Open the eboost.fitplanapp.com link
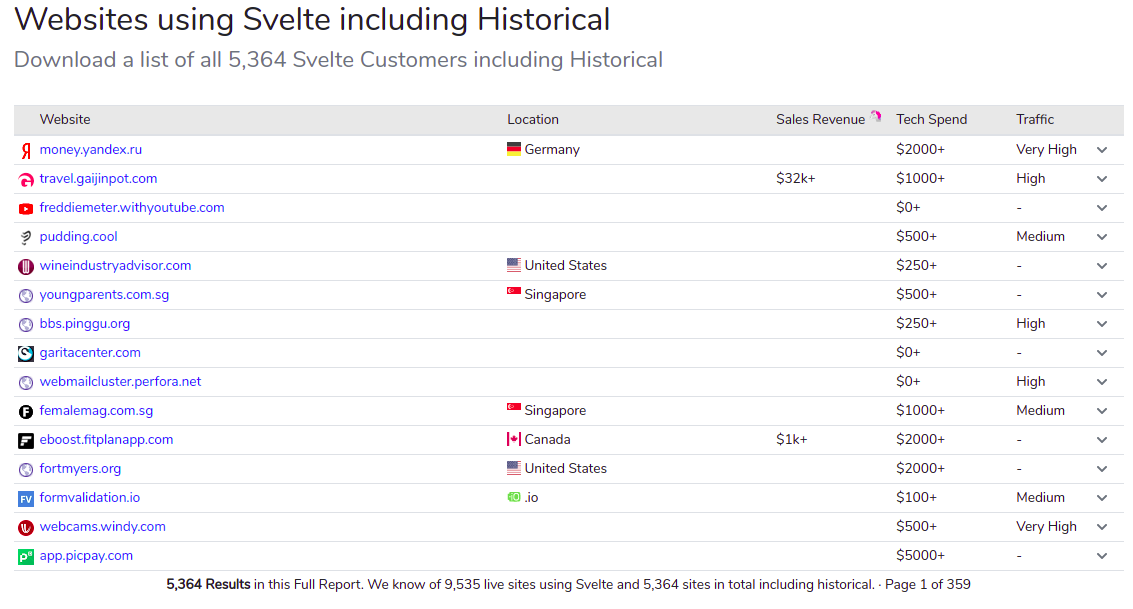 click(106, 440)
